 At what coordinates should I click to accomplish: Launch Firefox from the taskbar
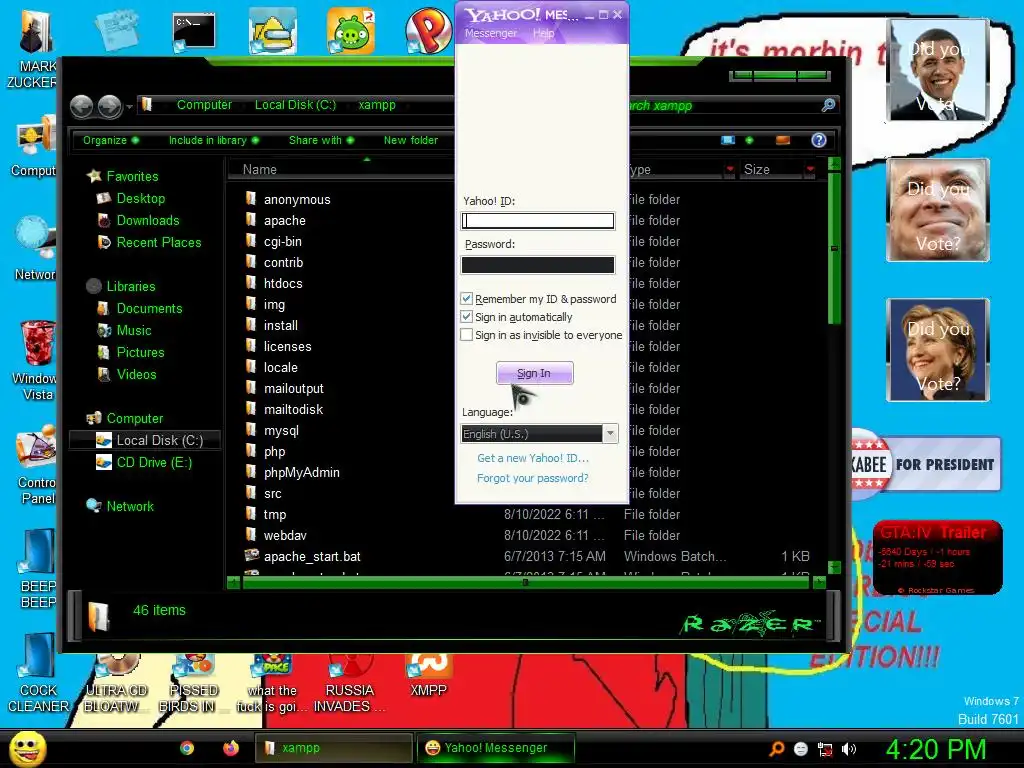tap(231, 748)
